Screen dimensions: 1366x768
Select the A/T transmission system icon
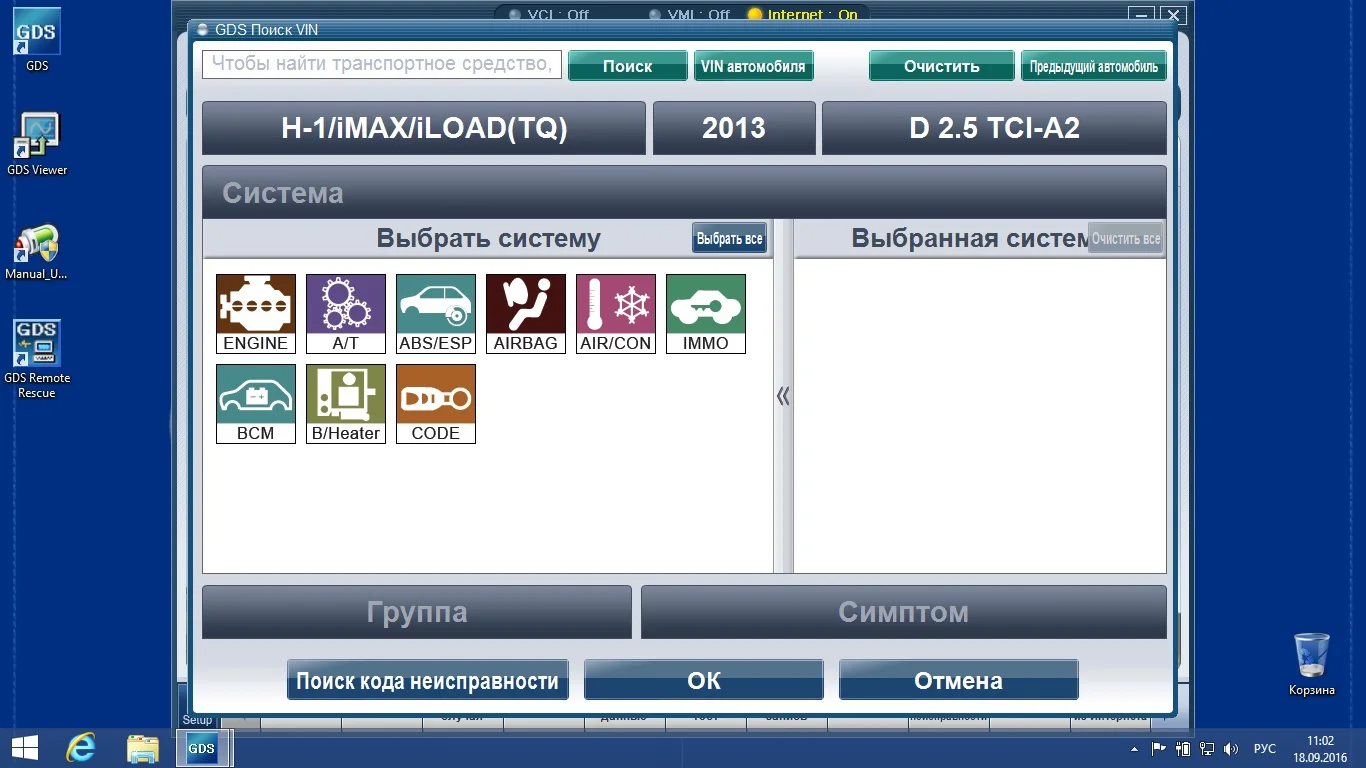pyautogui.click(x=346, y=314)
